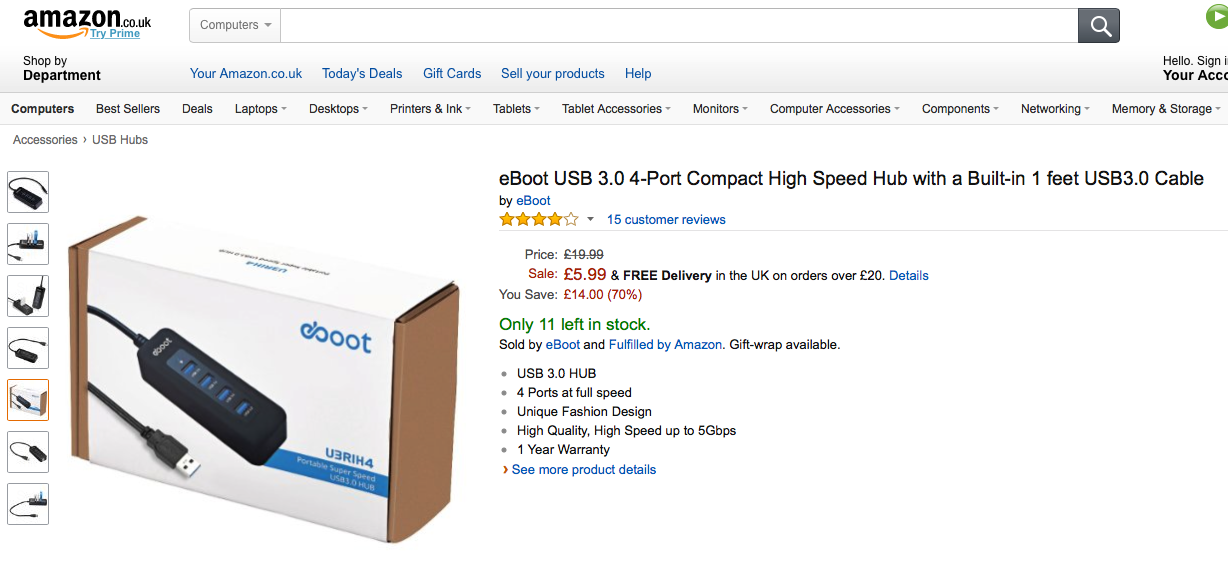
Task: Open the 15 customer reviews link
Action: coord(666,220)
